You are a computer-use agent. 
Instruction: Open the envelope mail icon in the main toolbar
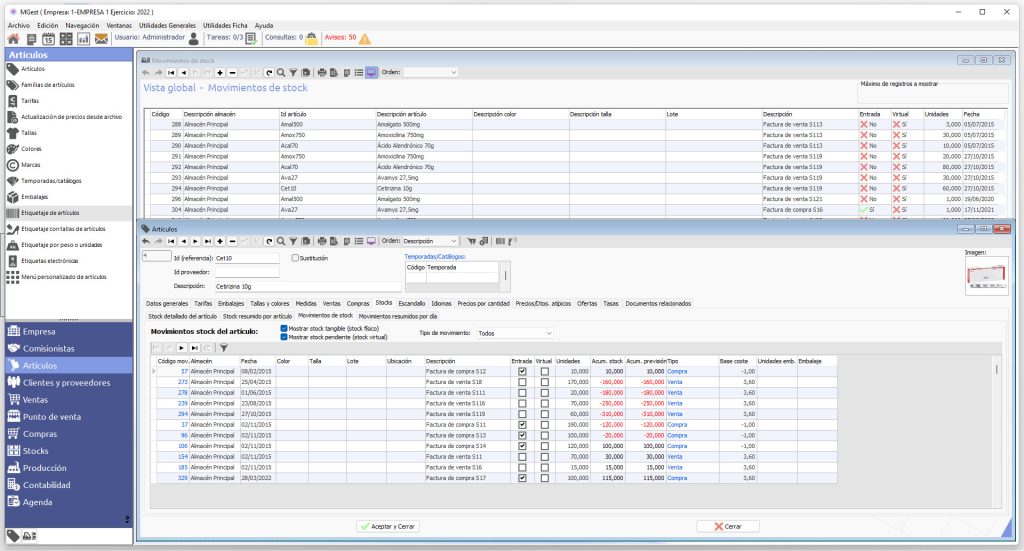101,39
